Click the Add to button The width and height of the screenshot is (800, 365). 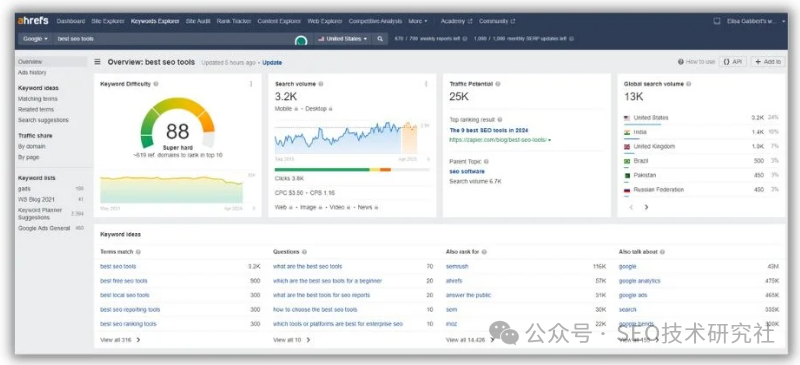(x=768, y=62)
